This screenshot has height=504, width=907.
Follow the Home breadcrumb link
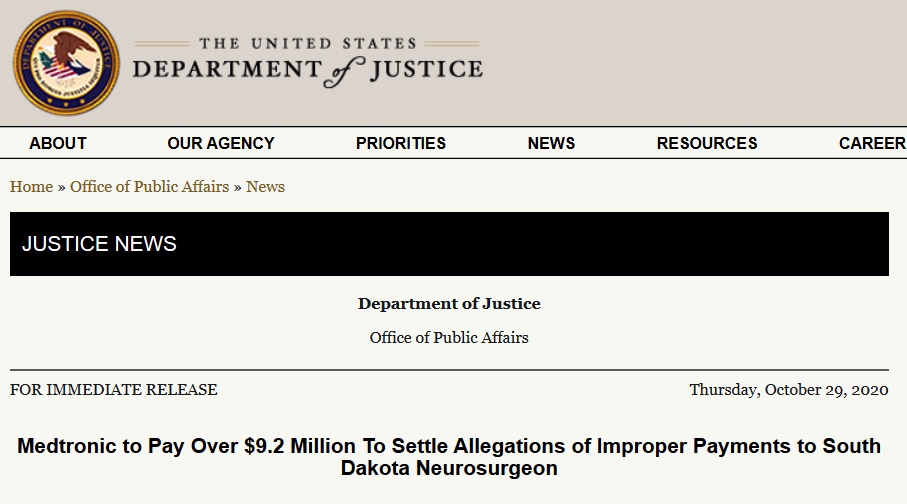pos(31,187)
